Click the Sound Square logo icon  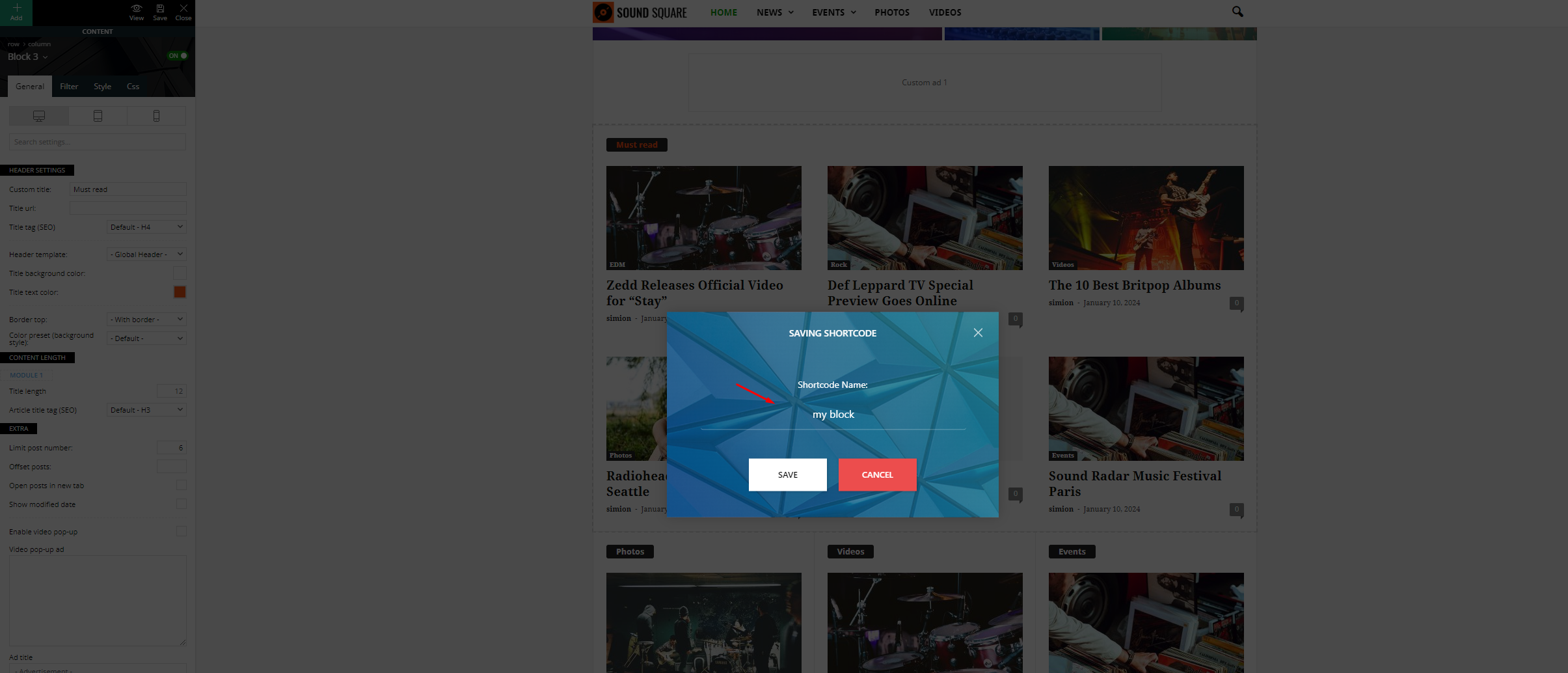603,12
